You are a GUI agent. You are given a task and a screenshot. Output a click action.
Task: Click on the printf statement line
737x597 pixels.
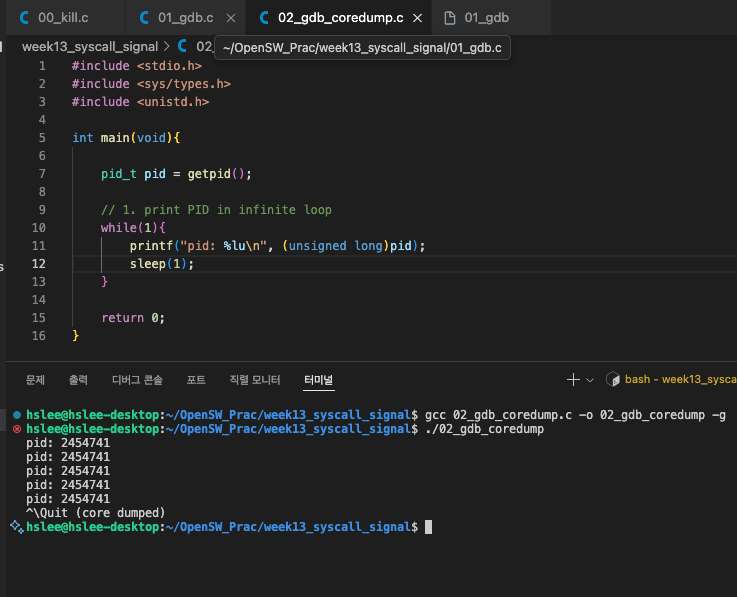[277, 246]
